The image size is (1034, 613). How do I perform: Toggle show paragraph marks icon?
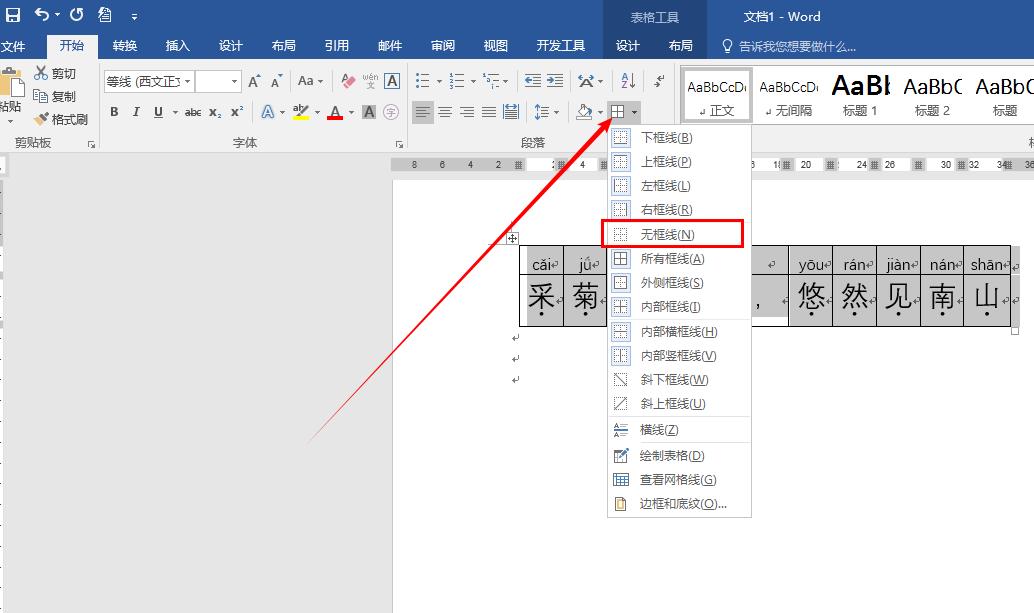[659, 81]
